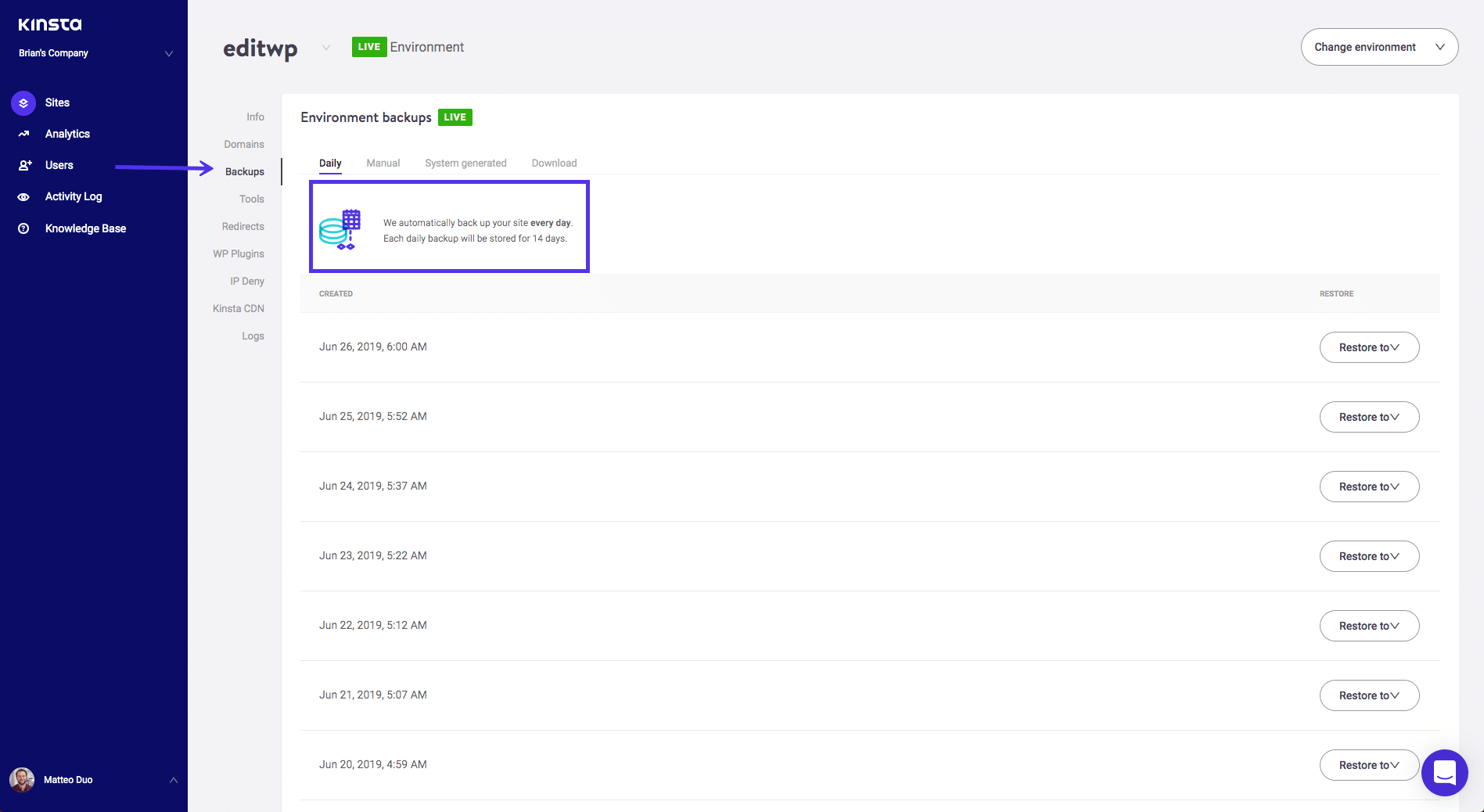Open Activity Log using its eye icon
Viewport: 1484px width, 812px height.
coord(23,196)
